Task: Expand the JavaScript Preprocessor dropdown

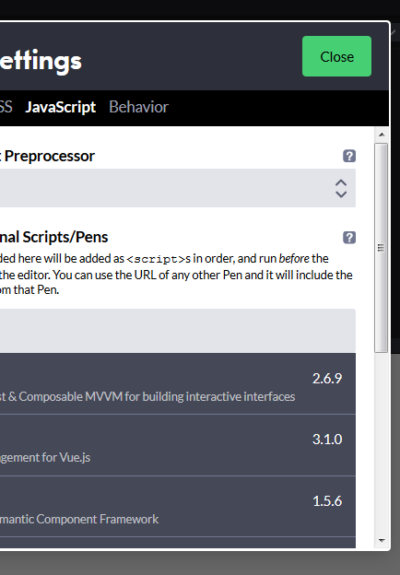Action: point(178,188)
